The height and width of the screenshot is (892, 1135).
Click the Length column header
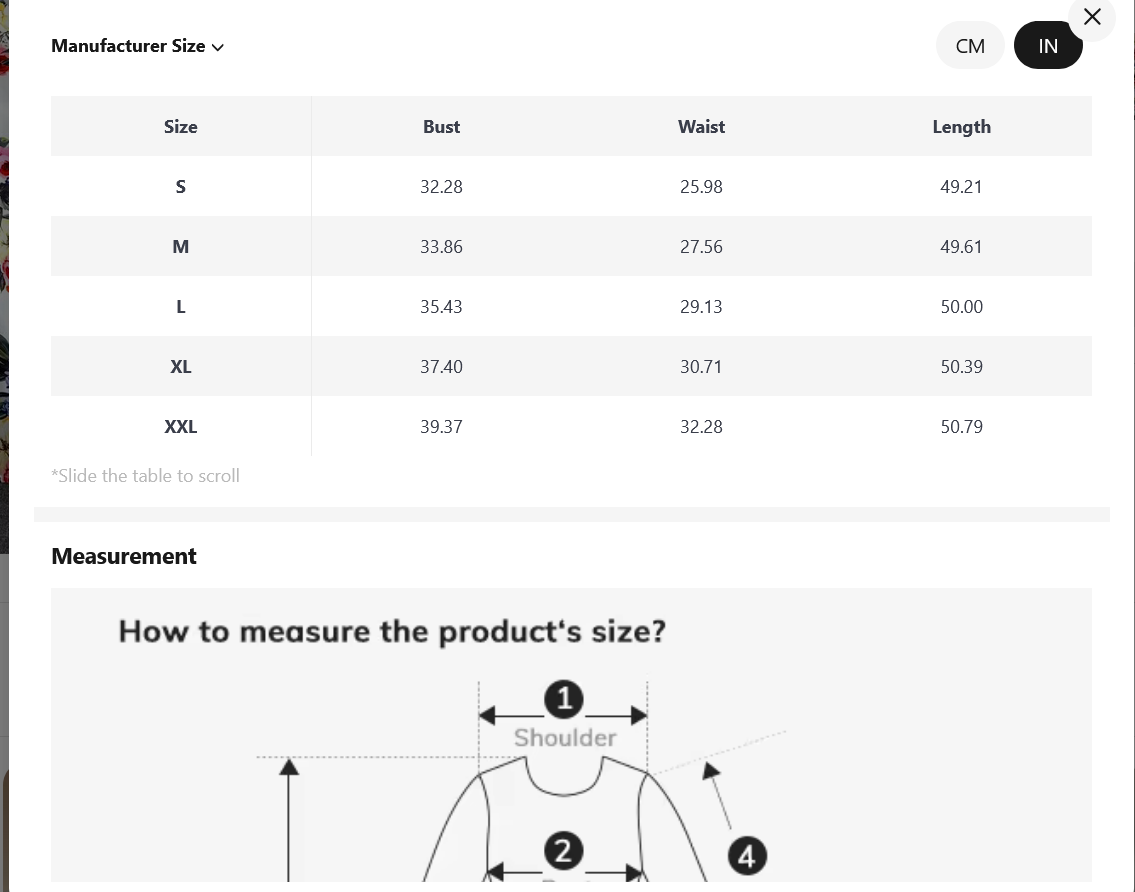click(961, 127)
